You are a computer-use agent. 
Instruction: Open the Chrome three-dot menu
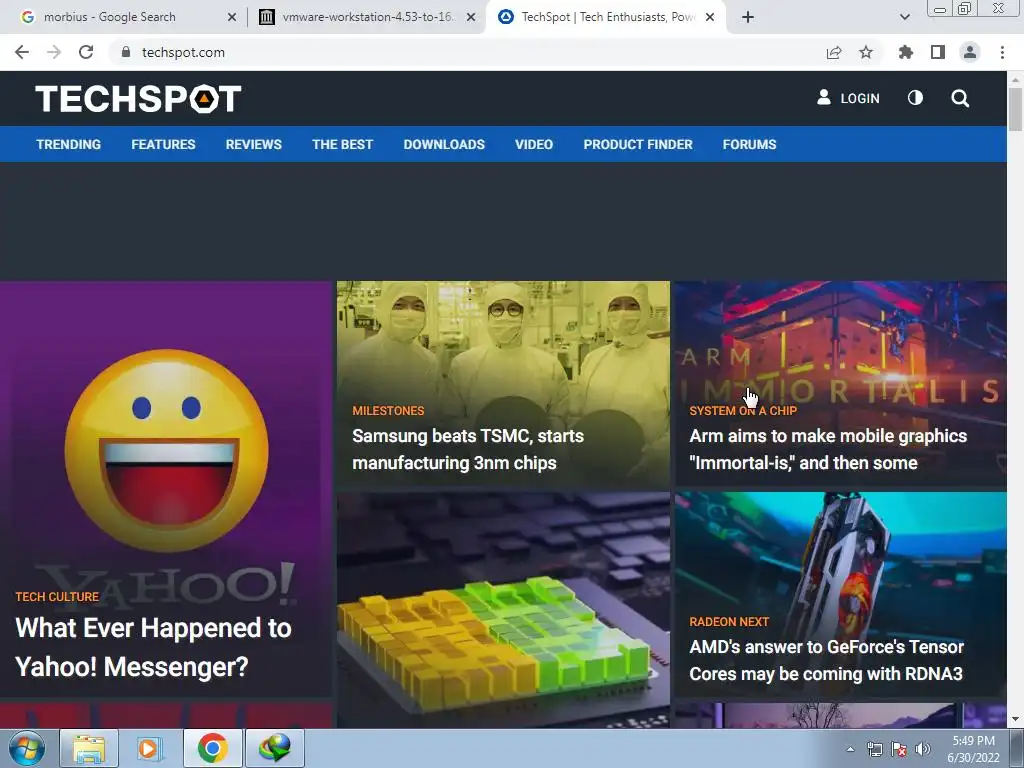coord(1002,52)
